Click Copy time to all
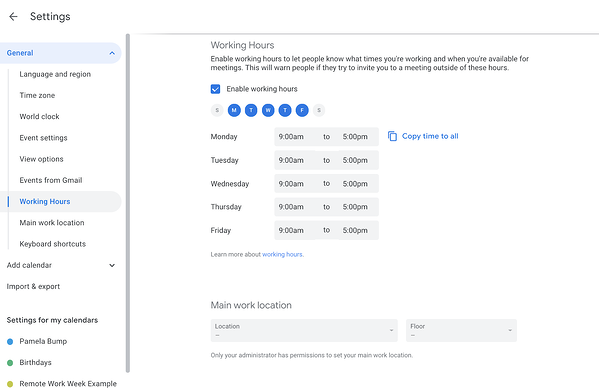Screen dimensions: 599x388 (430, 136)
